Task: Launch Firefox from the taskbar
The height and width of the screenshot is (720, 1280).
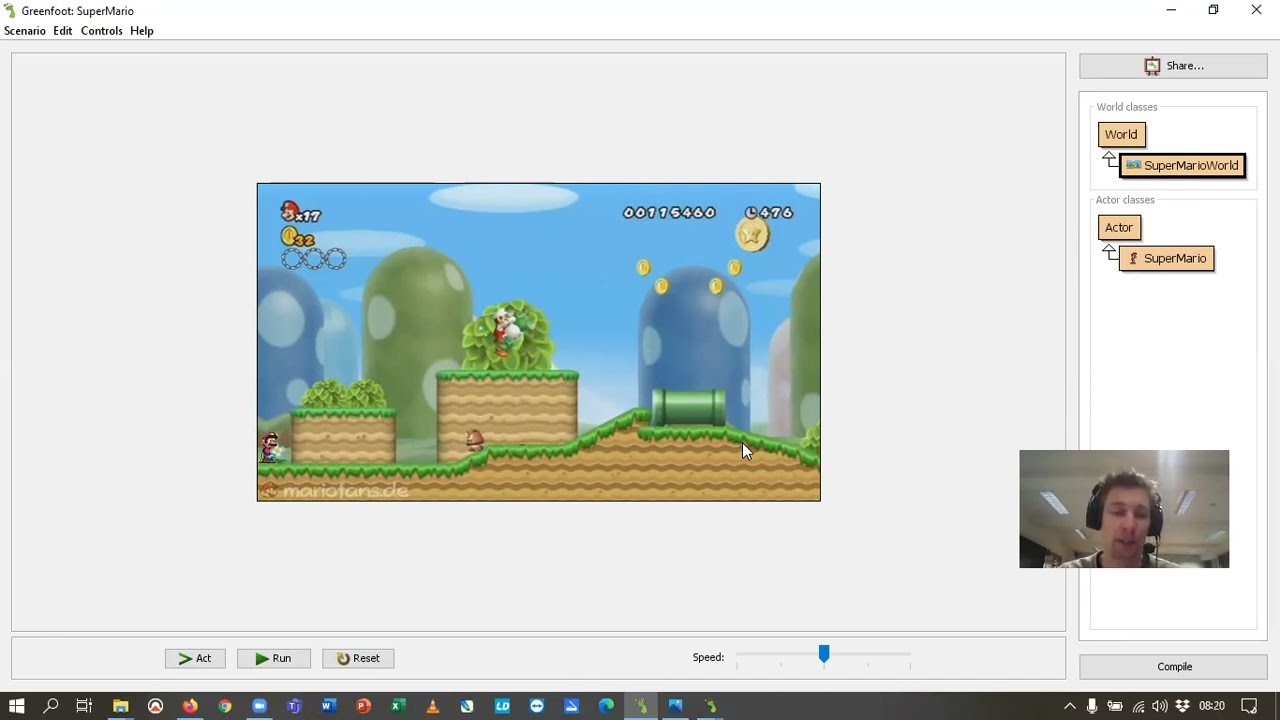Action: pos(190,706)
